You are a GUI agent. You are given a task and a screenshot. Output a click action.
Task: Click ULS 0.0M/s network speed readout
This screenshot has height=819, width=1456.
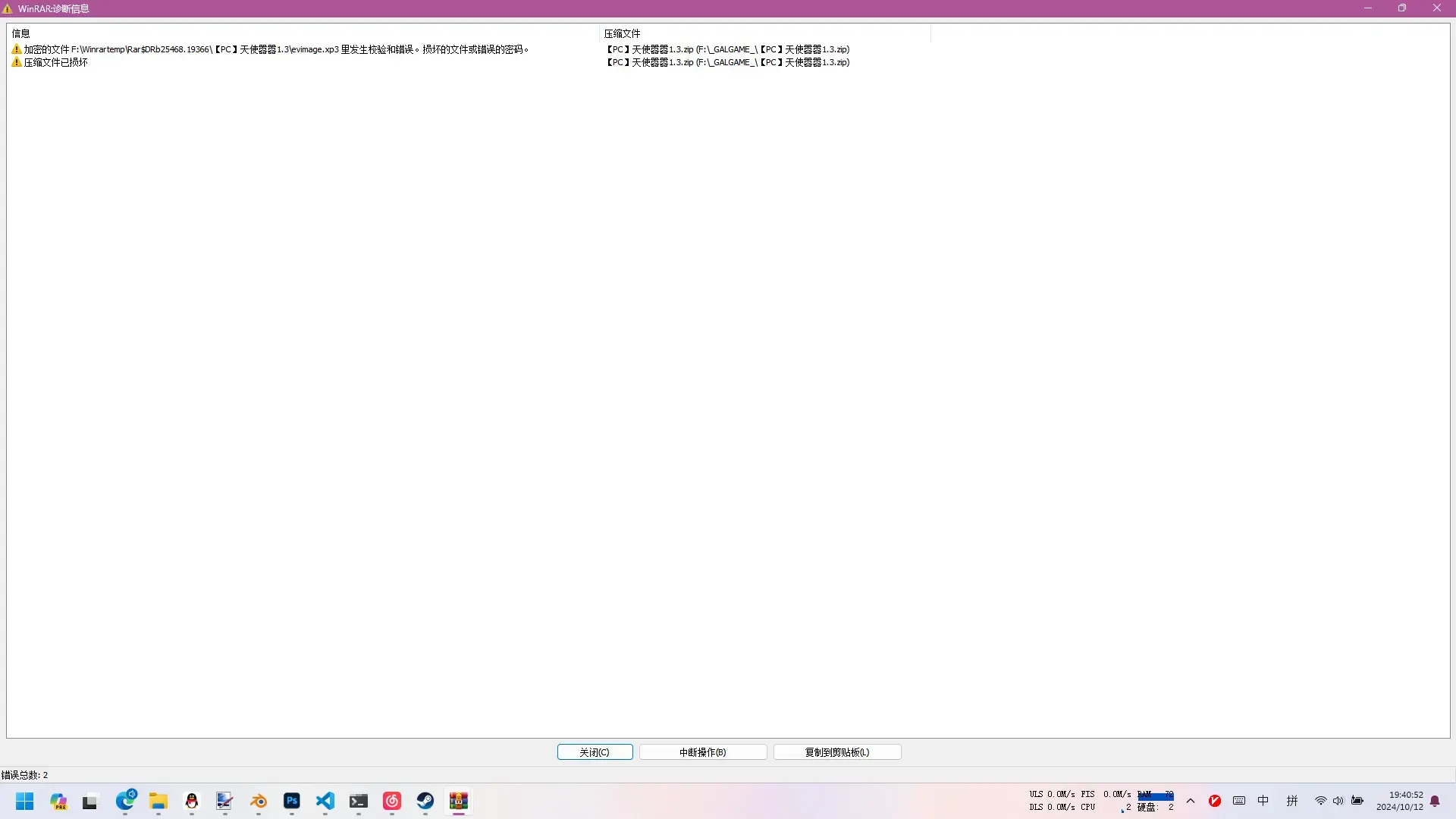click(1053, 795)
